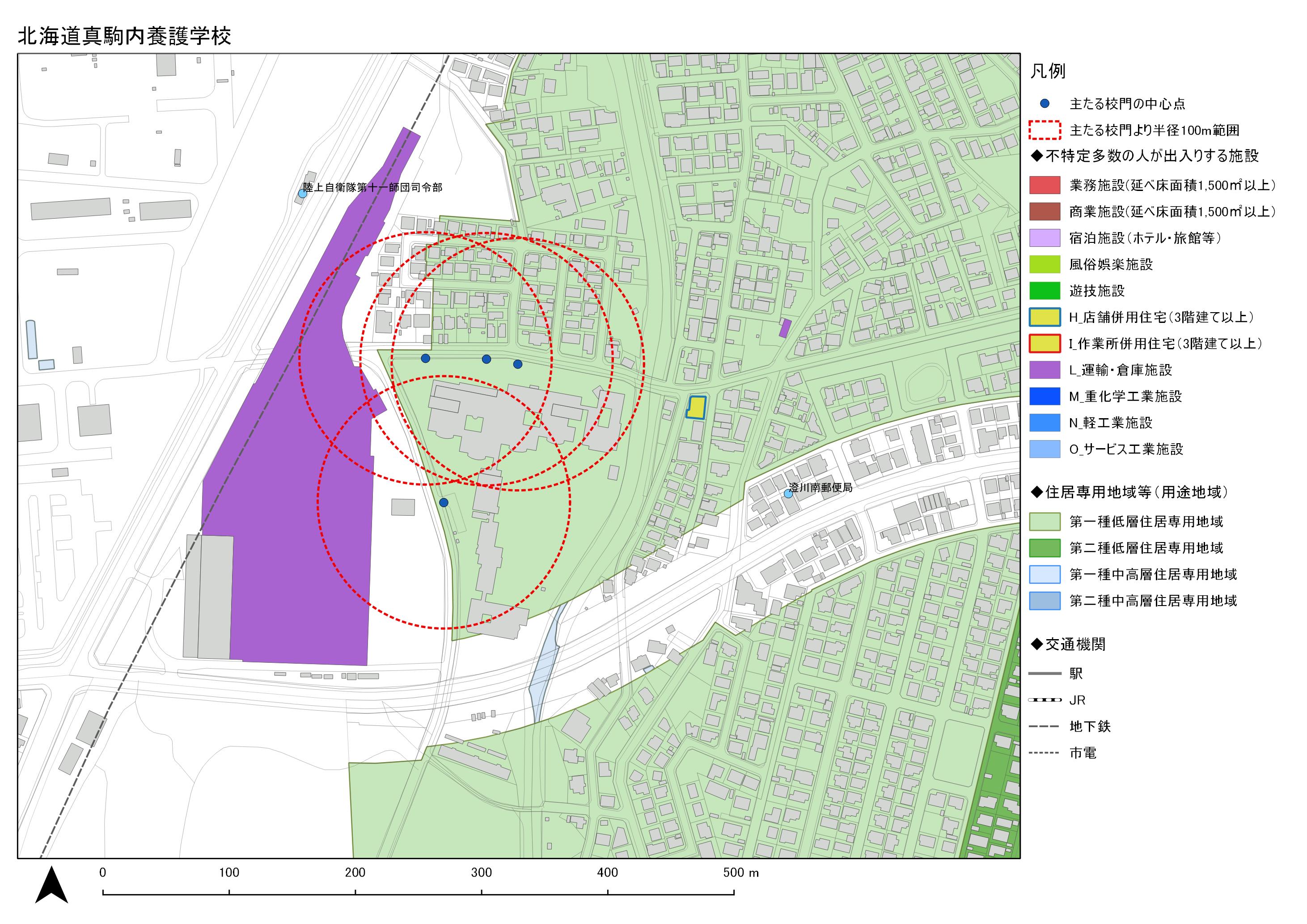The height and width of the screenshot is (924, 1307).
Task: Click the 200 label on scale bar
Action: pos(355,873)
